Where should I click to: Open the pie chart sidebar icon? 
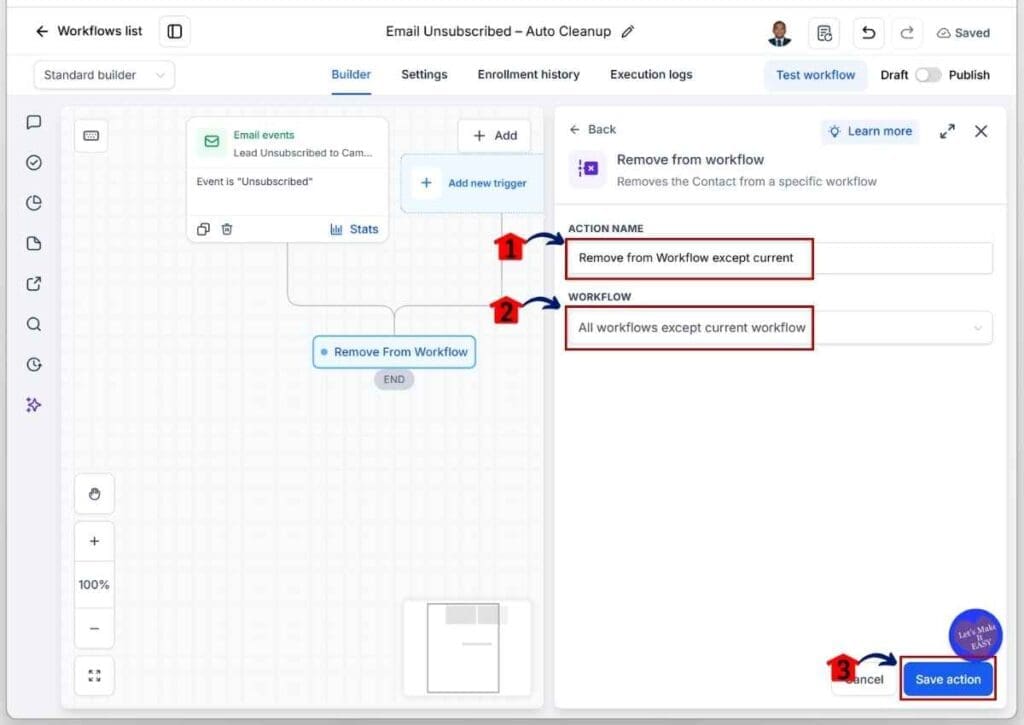34,203
